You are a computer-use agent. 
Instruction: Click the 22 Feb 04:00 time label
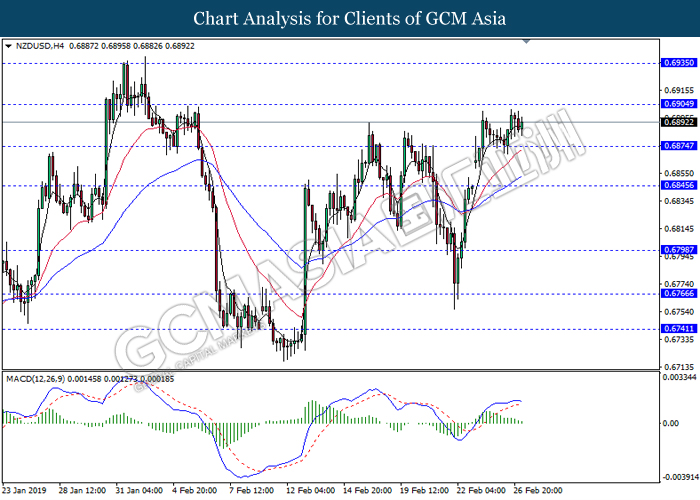point(482,490)
